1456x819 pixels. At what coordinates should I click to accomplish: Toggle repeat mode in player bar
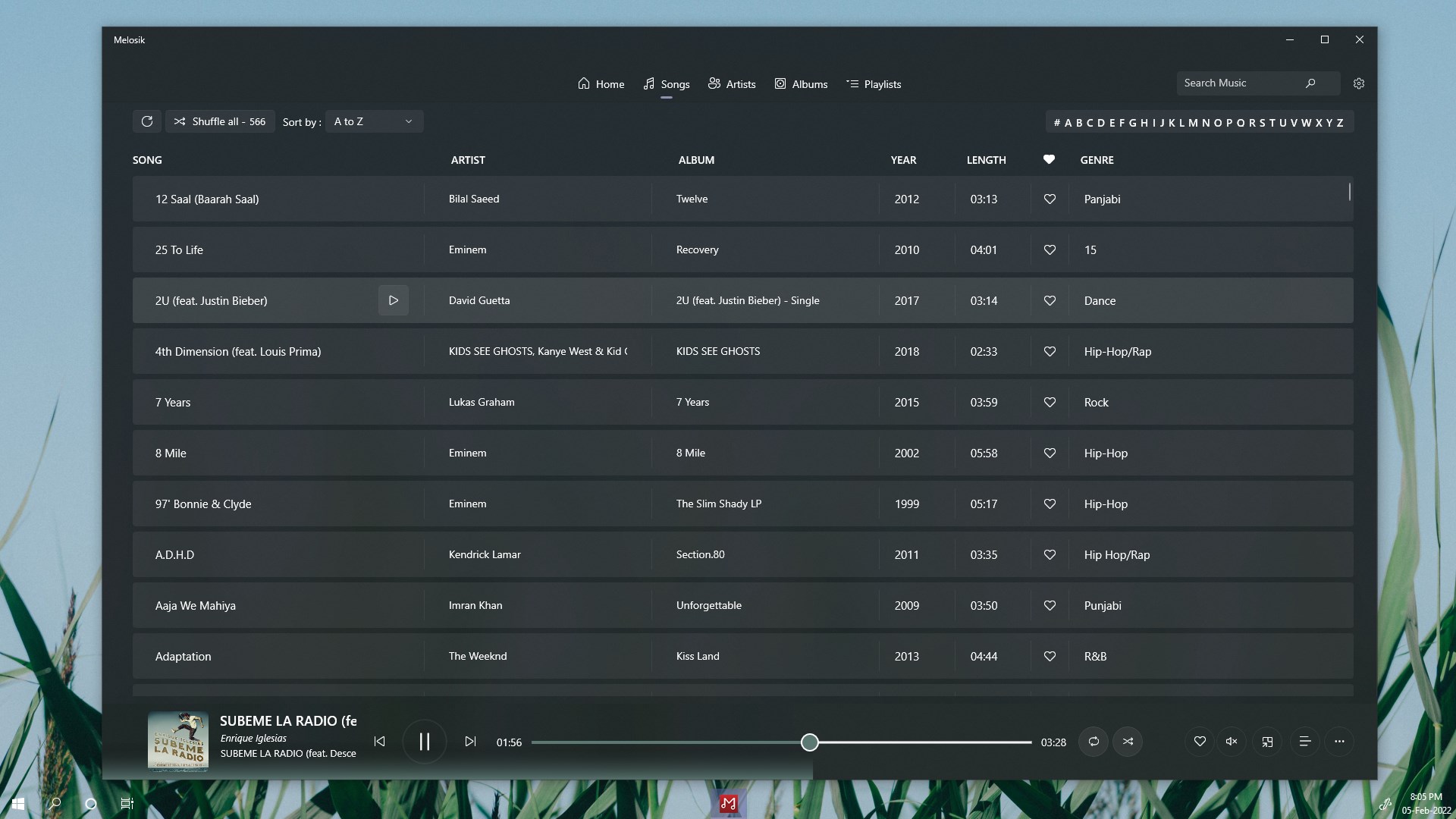pyautogui.click(x=1094, y=742)
